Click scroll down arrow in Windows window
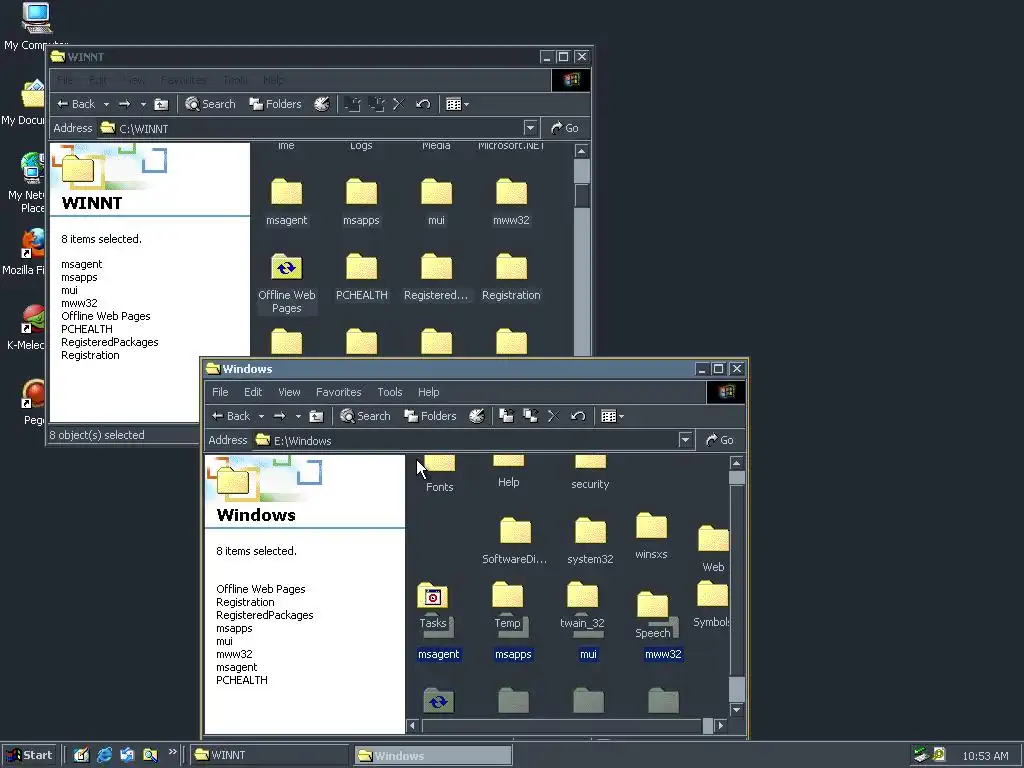This screenshot has width=1024, height=768. 737,709
